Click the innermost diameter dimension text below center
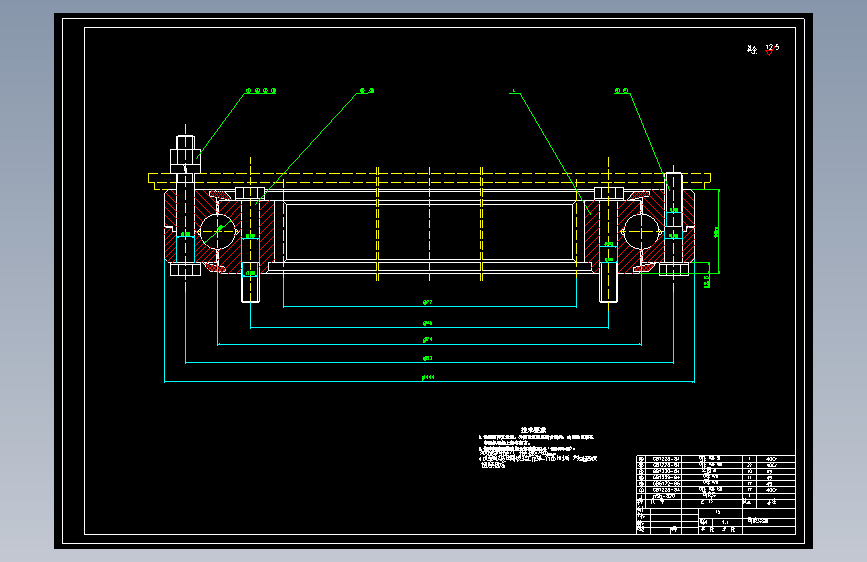Image resolution: width=867 pixels, height=562 pixels. click(x=427, y=302)
